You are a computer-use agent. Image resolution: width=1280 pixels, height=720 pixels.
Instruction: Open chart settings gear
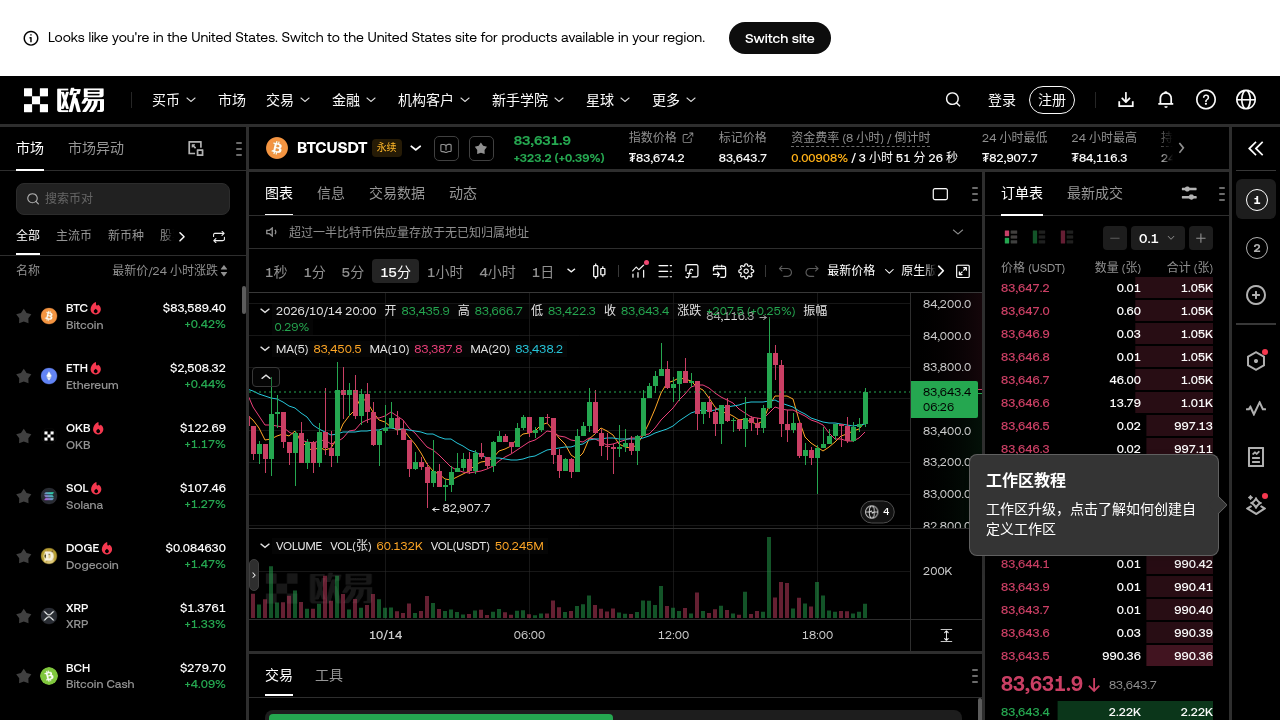[746, 271]
